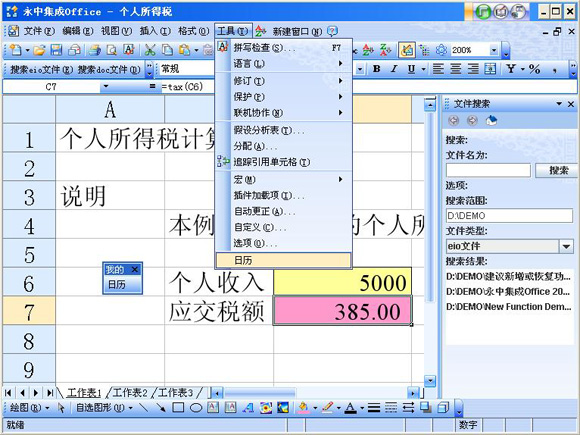This screenshot has width=580, height=435.
Task: Open the 格式(O) menu
Action: click(193, 31)
